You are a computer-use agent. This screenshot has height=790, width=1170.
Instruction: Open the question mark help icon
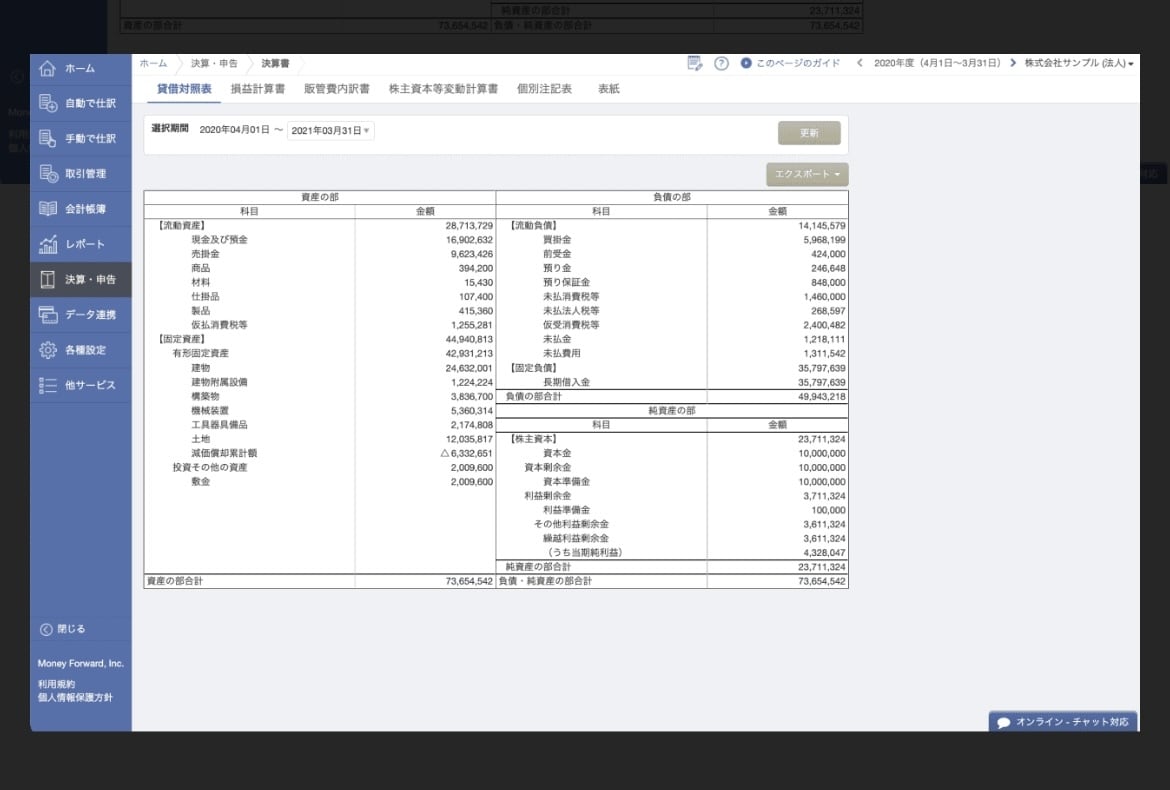point(721,63)
